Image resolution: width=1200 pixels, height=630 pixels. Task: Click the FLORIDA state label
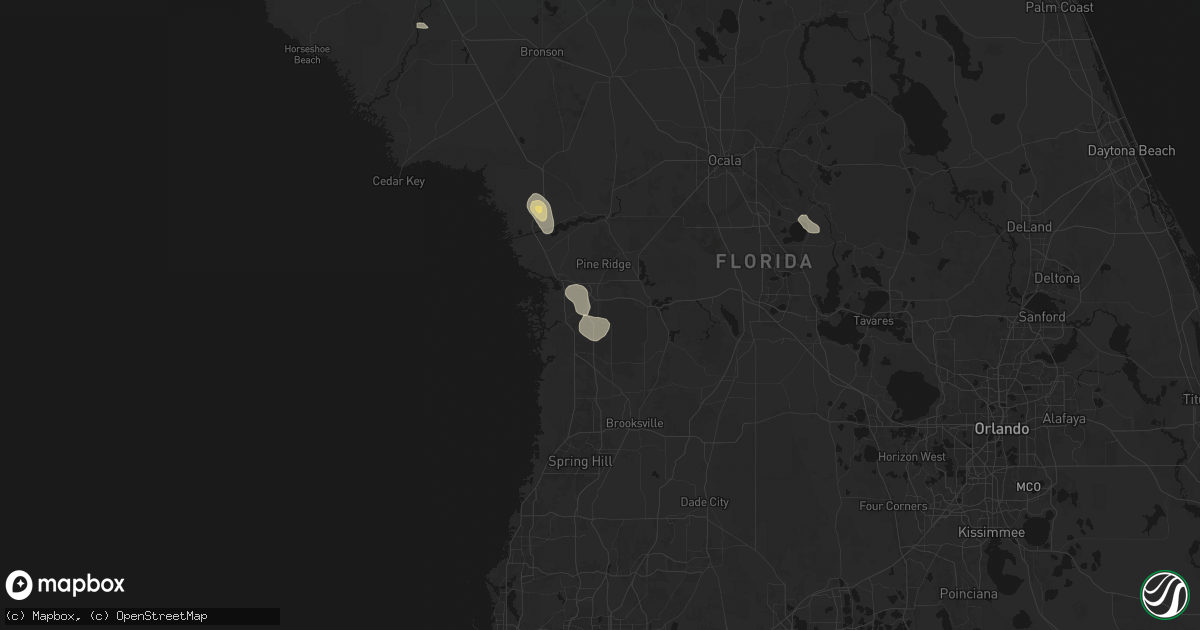coord(765,262)
